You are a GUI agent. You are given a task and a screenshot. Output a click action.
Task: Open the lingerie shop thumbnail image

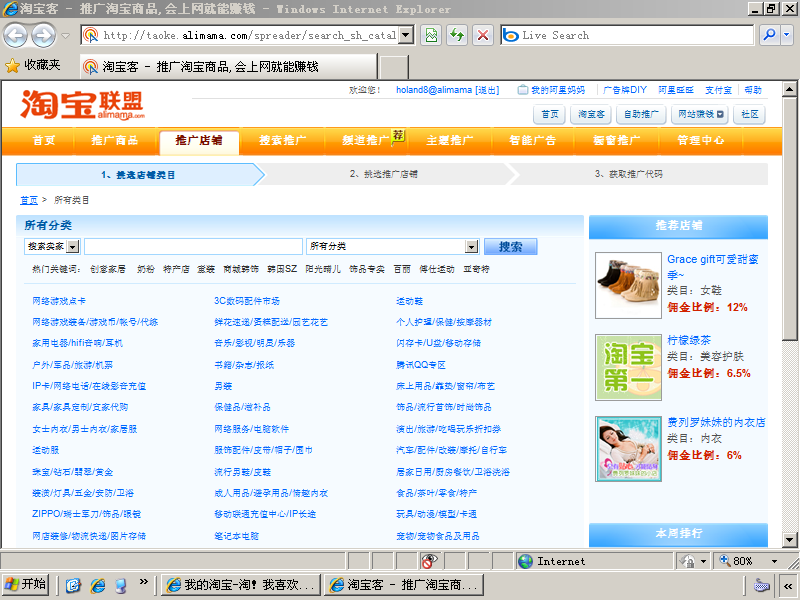(x=629, y=449)
